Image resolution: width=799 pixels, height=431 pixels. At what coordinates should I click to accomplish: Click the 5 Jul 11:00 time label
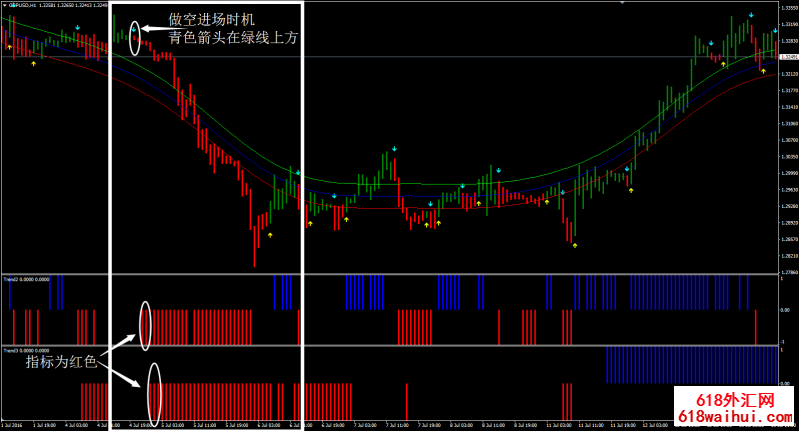coord(205,425)
